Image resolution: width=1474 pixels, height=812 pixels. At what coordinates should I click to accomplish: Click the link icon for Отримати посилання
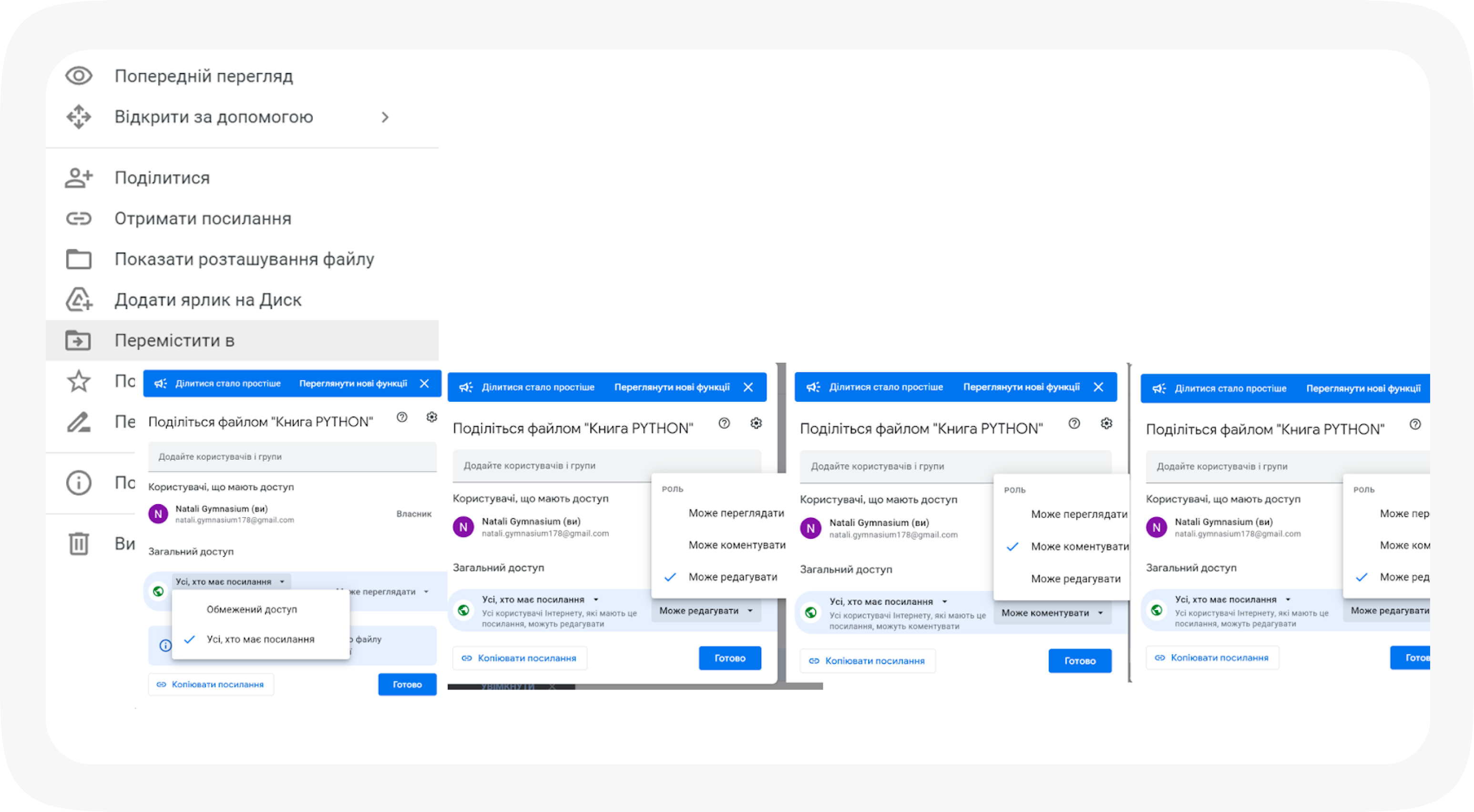78,218
